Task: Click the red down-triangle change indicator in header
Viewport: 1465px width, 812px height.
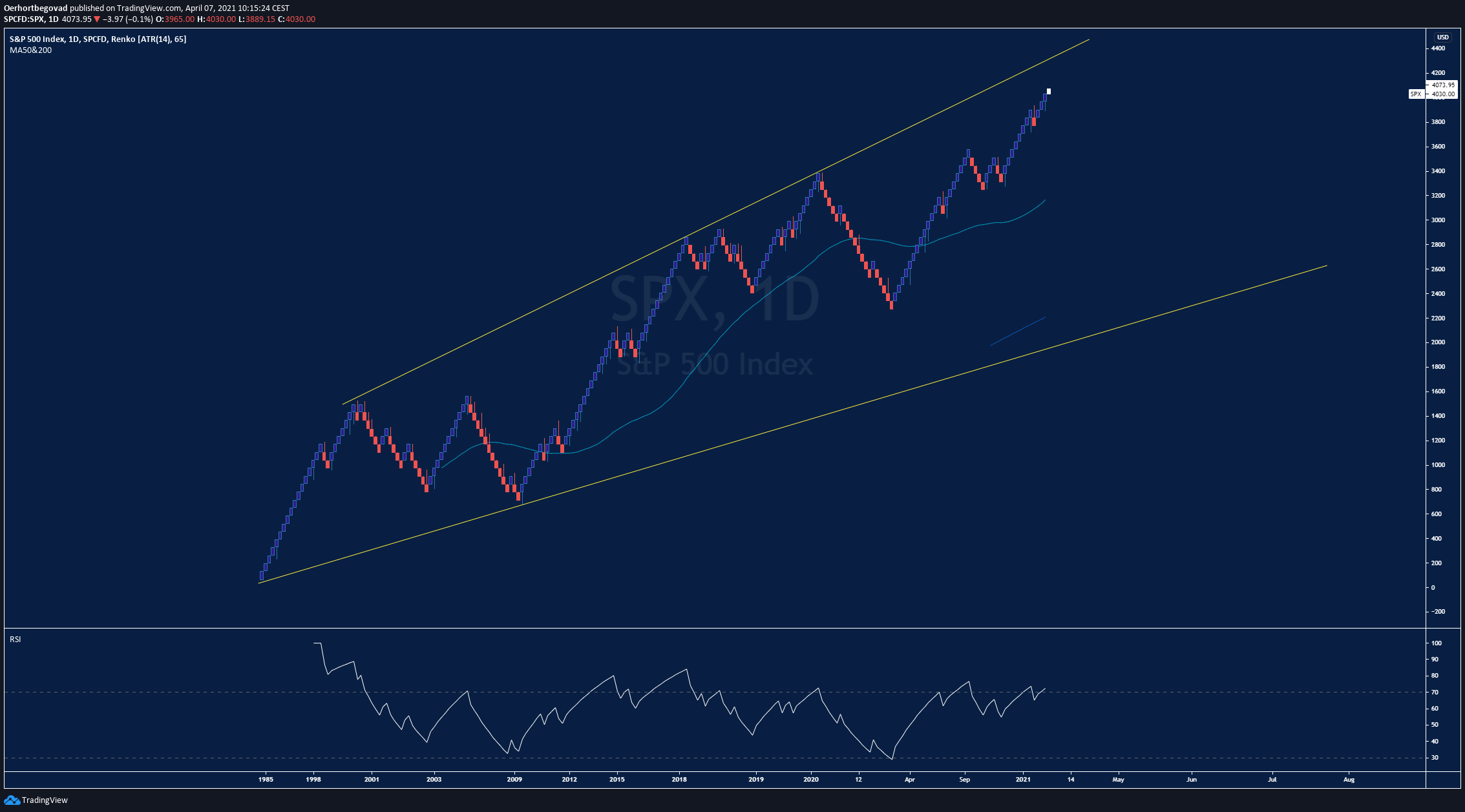Action: point(97,19)
